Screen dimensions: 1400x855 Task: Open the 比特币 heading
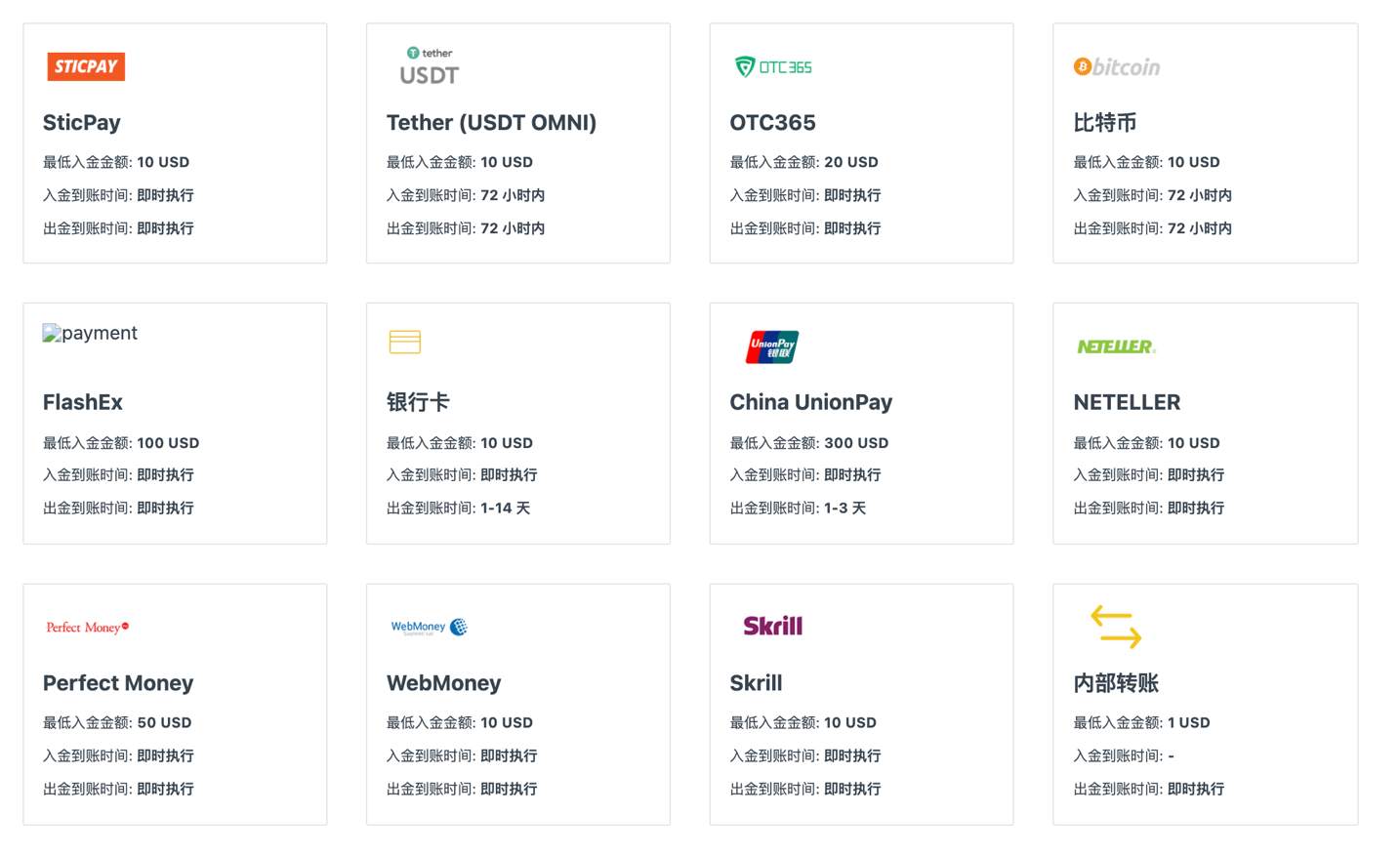point(1104,123)
